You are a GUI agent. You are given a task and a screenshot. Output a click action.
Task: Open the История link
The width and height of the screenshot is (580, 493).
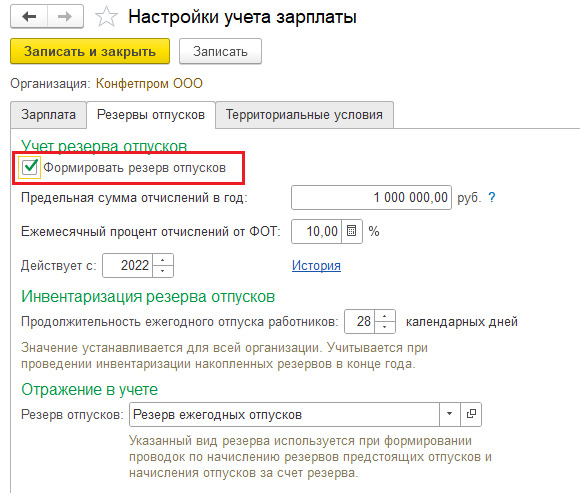316,266
